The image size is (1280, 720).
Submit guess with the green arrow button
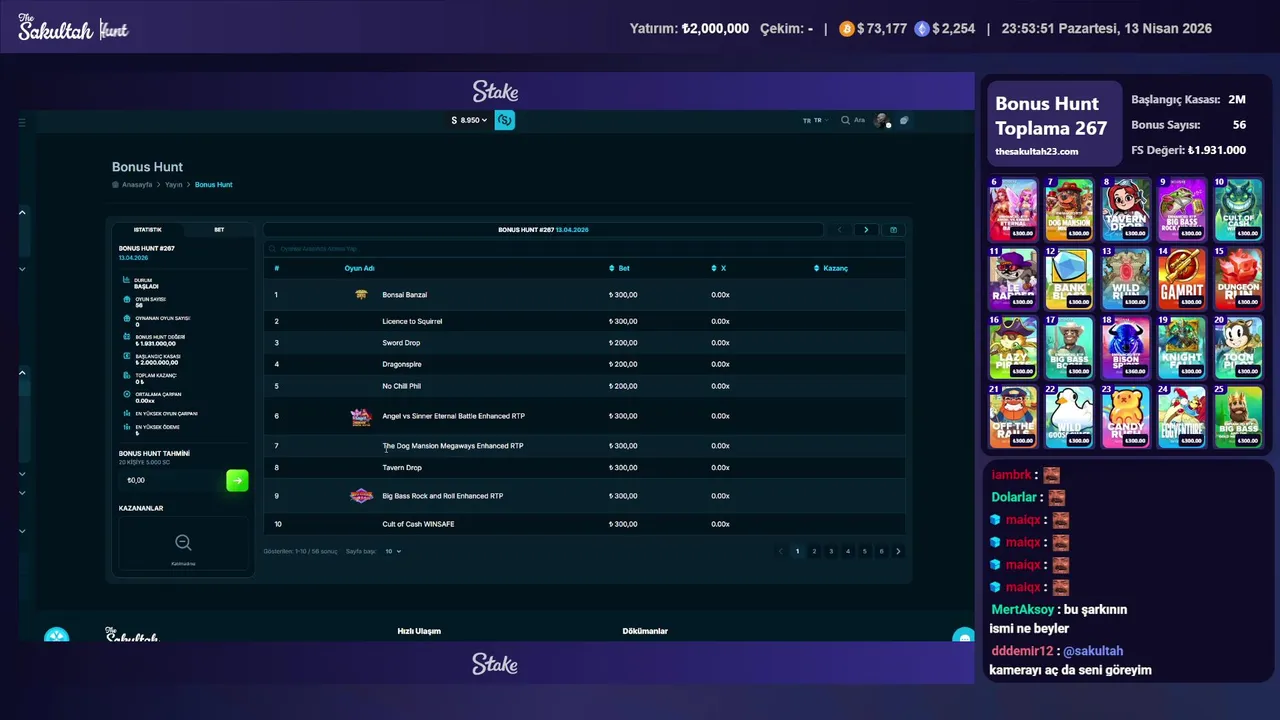coord(237,481)
